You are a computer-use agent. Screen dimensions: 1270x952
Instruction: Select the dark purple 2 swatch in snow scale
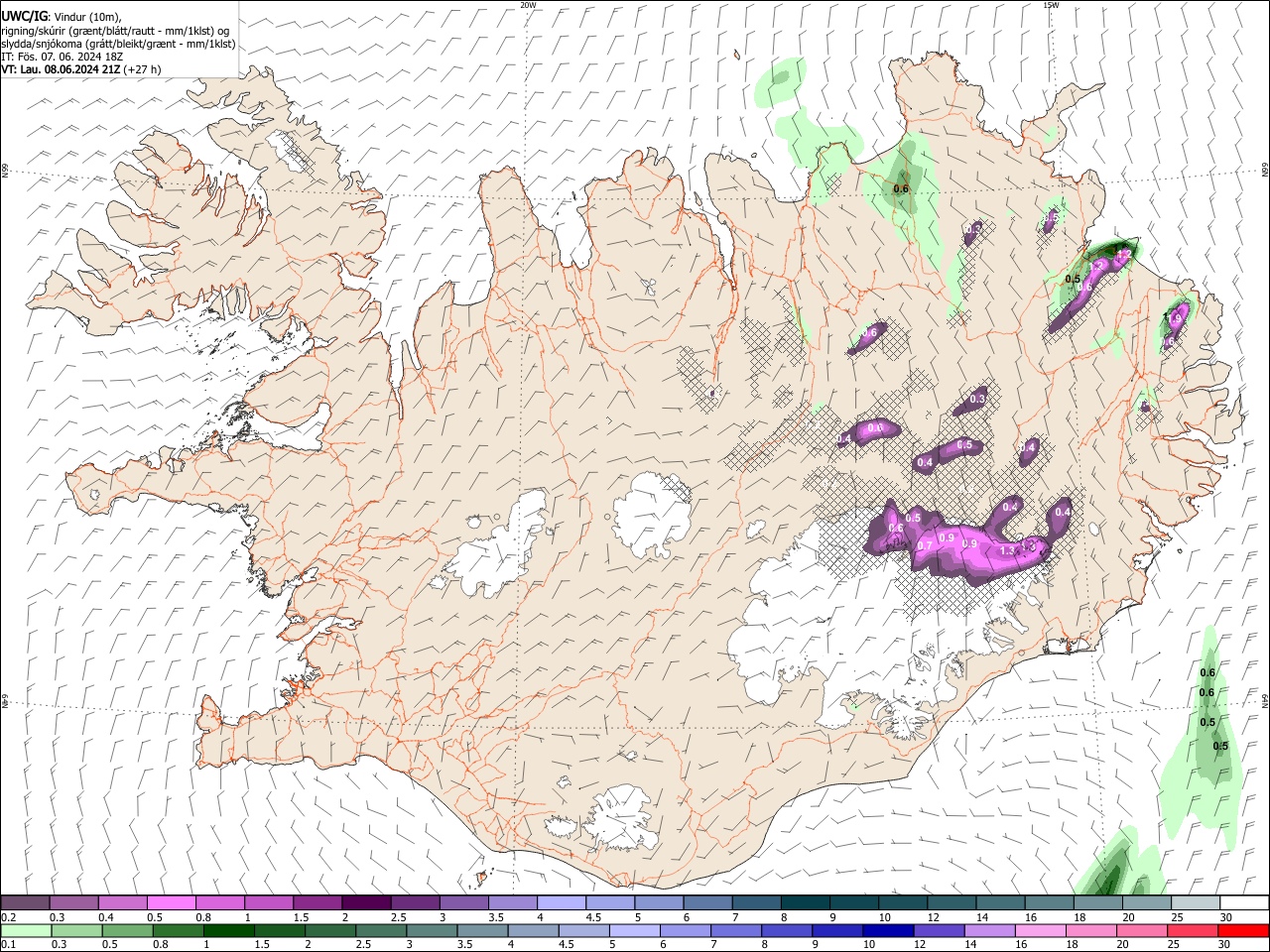[x=365, y=902]
